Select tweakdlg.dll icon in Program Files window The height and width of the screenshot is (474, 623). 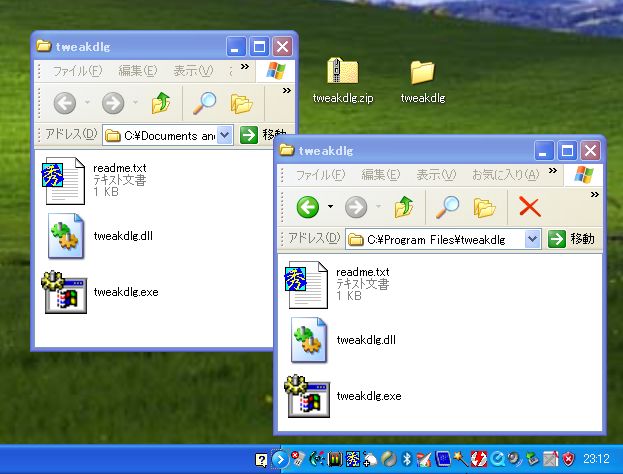(x=309, y=340)
